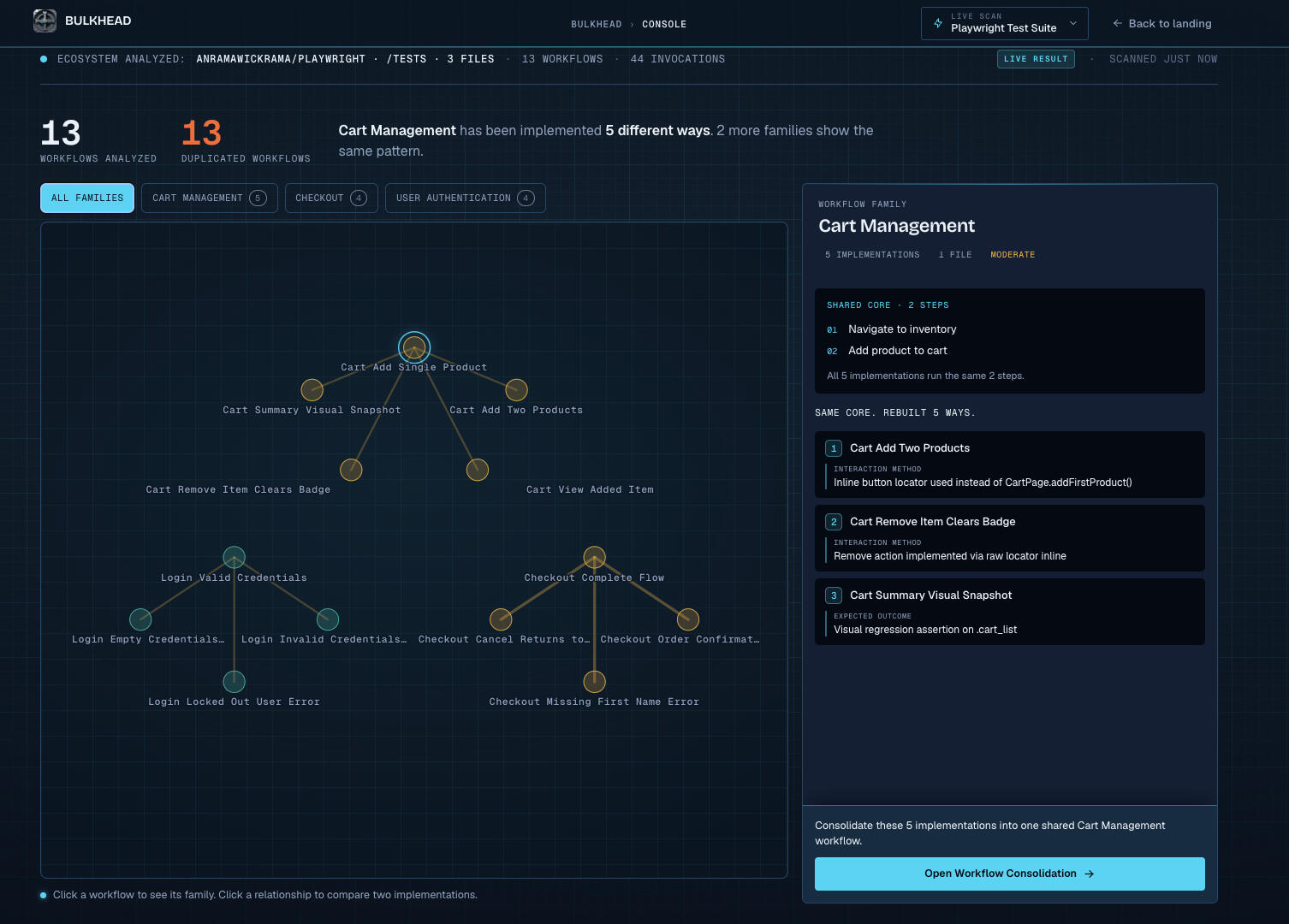Open the Cart Remove Item Clears Badge card
Image resolution: width=1289 pixels, height=924 pixels.
[1009, 538]
